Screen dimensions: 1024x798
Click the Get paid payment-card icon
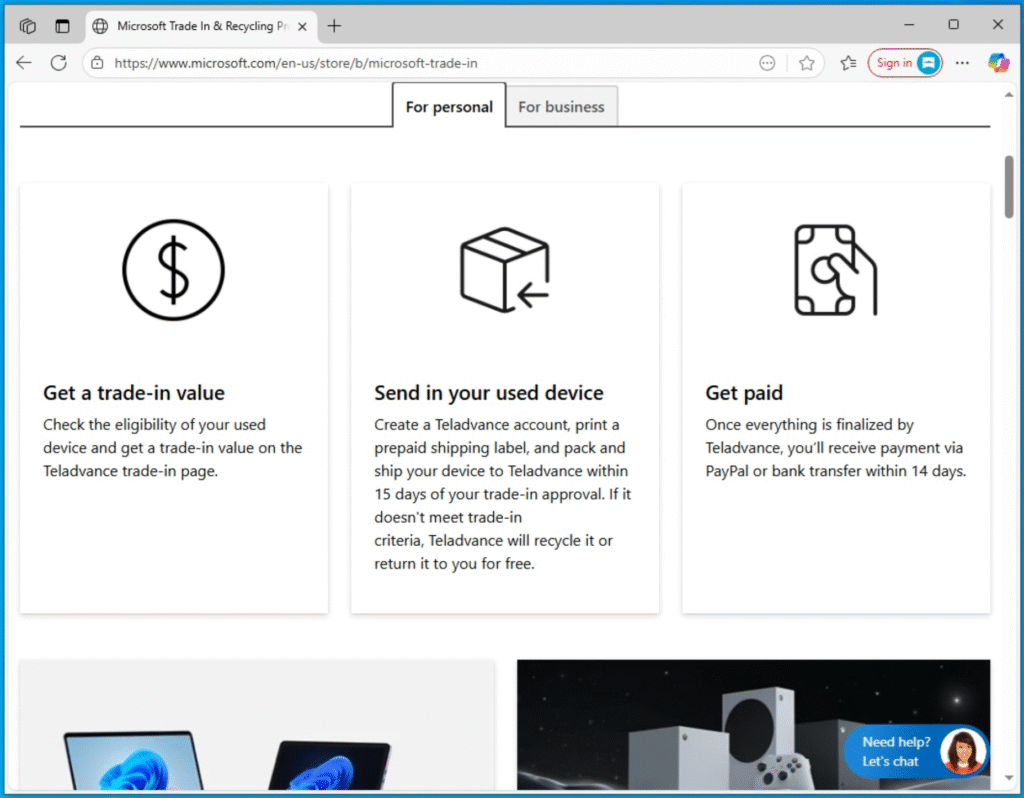(836, 269)
